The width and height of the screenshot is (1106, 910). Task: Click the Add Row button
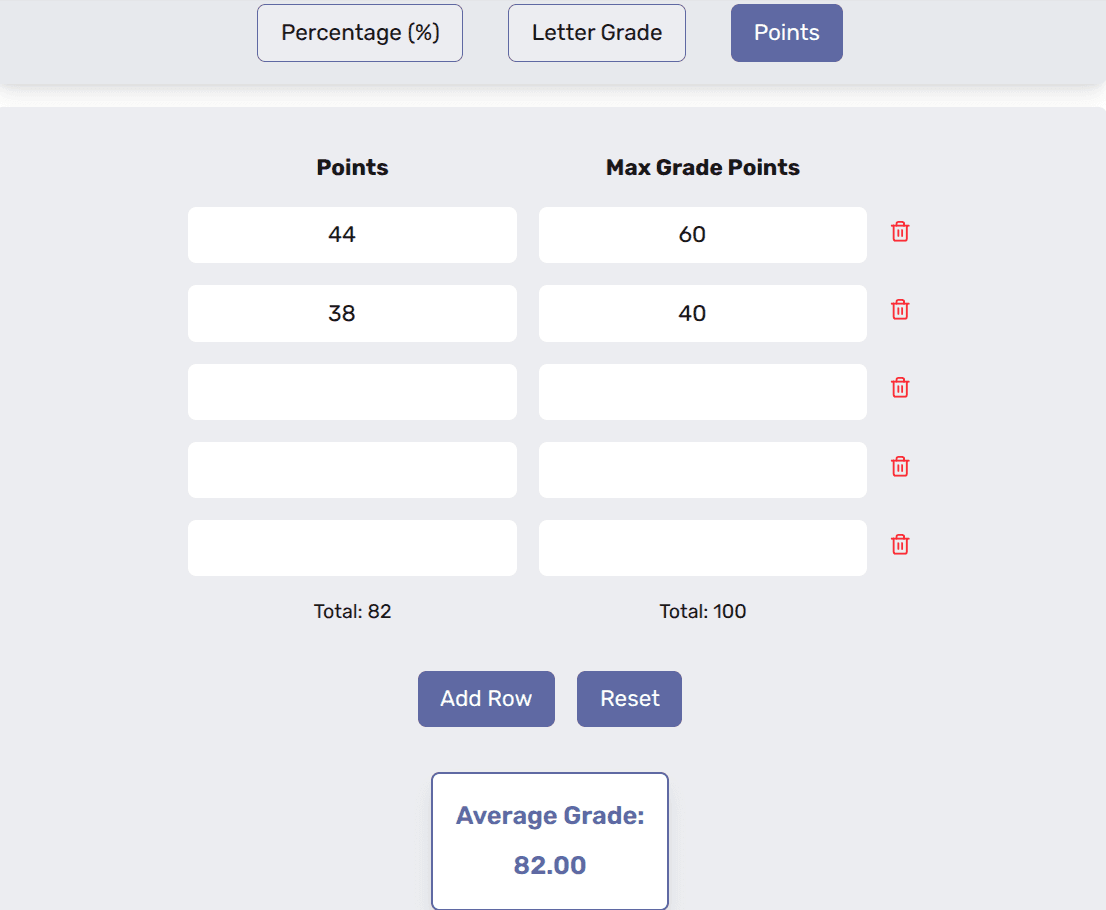[x=486, y=698]
